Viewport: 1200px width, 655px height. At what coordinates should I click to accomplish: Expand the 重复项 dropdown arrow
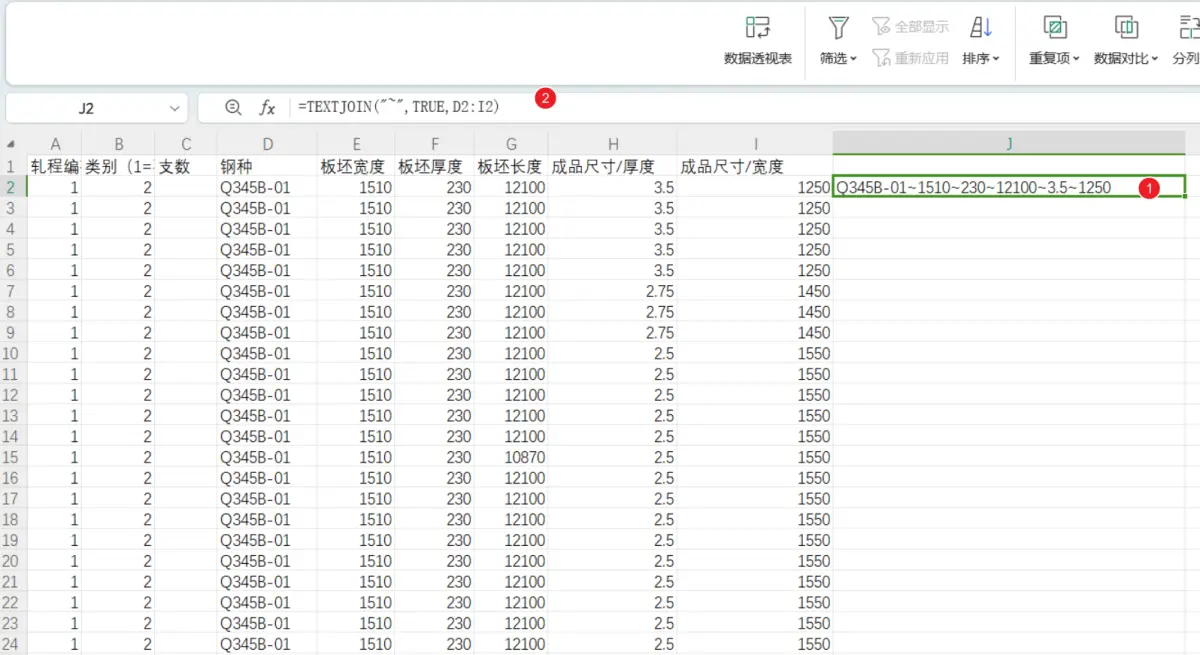click(x=1076, y=60)
